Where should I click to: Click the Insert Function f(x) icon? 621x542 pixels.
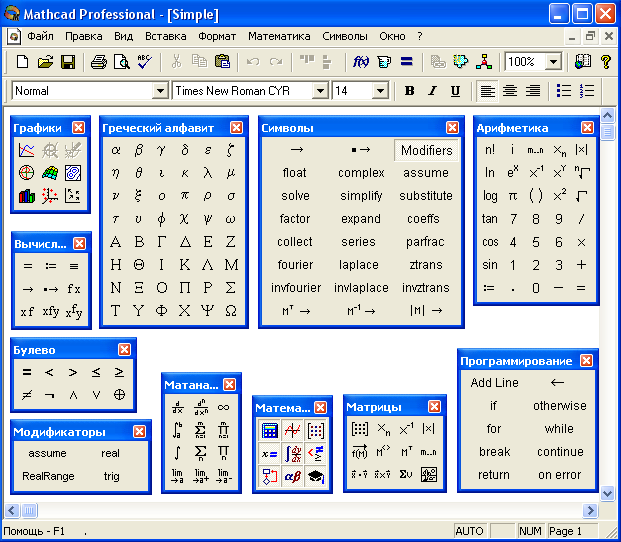[361, 62]
